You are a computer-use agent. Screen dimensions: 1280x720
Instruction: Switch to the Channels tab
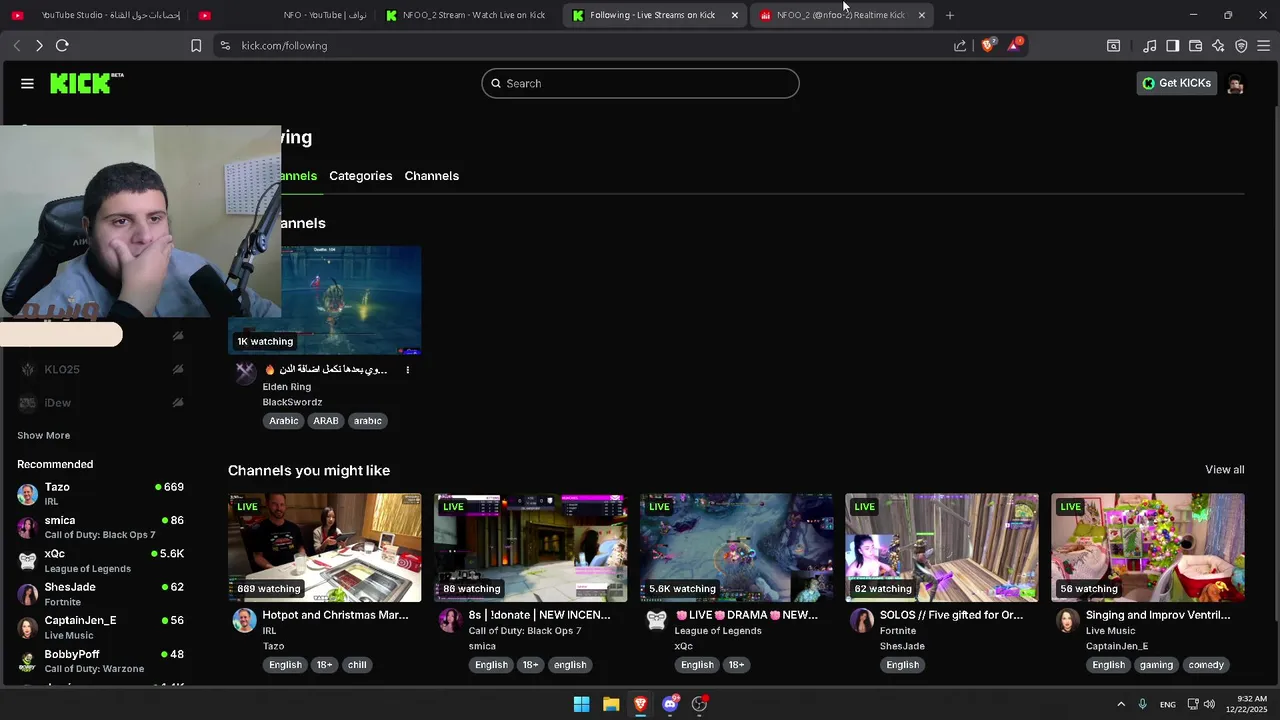tap(431, 176)
